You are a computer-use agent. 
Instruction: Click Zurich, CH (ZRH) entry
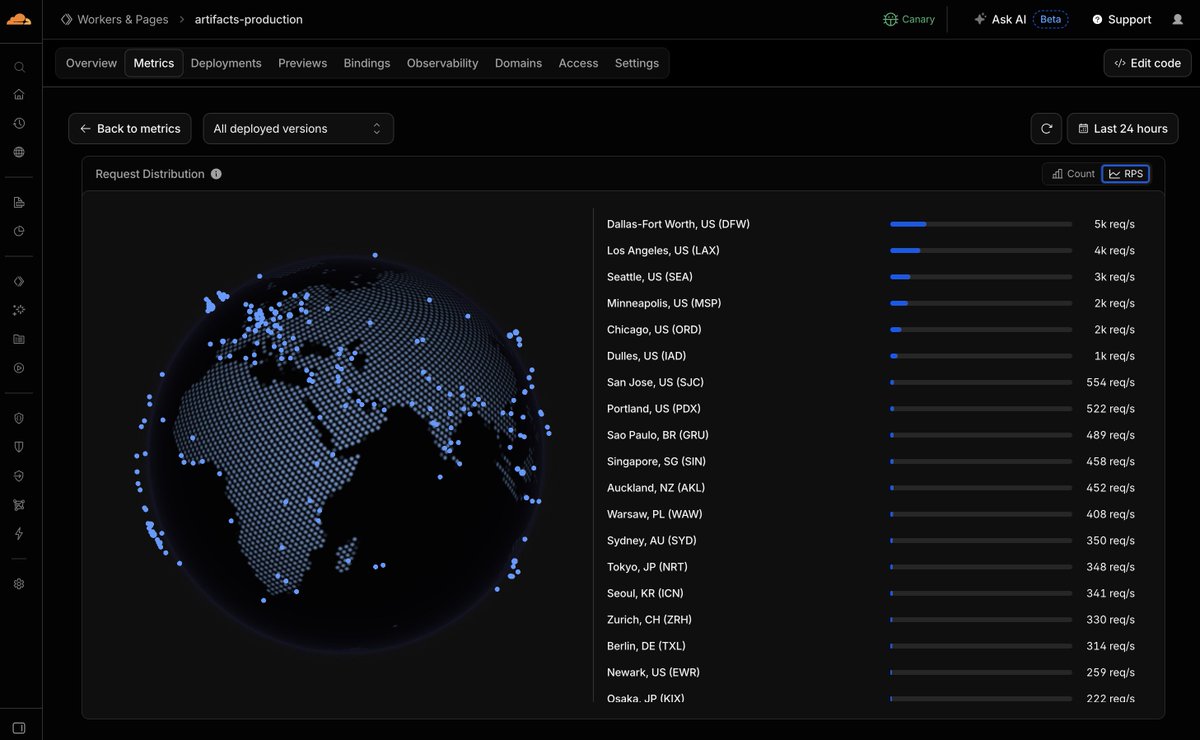tap(650, 620)
